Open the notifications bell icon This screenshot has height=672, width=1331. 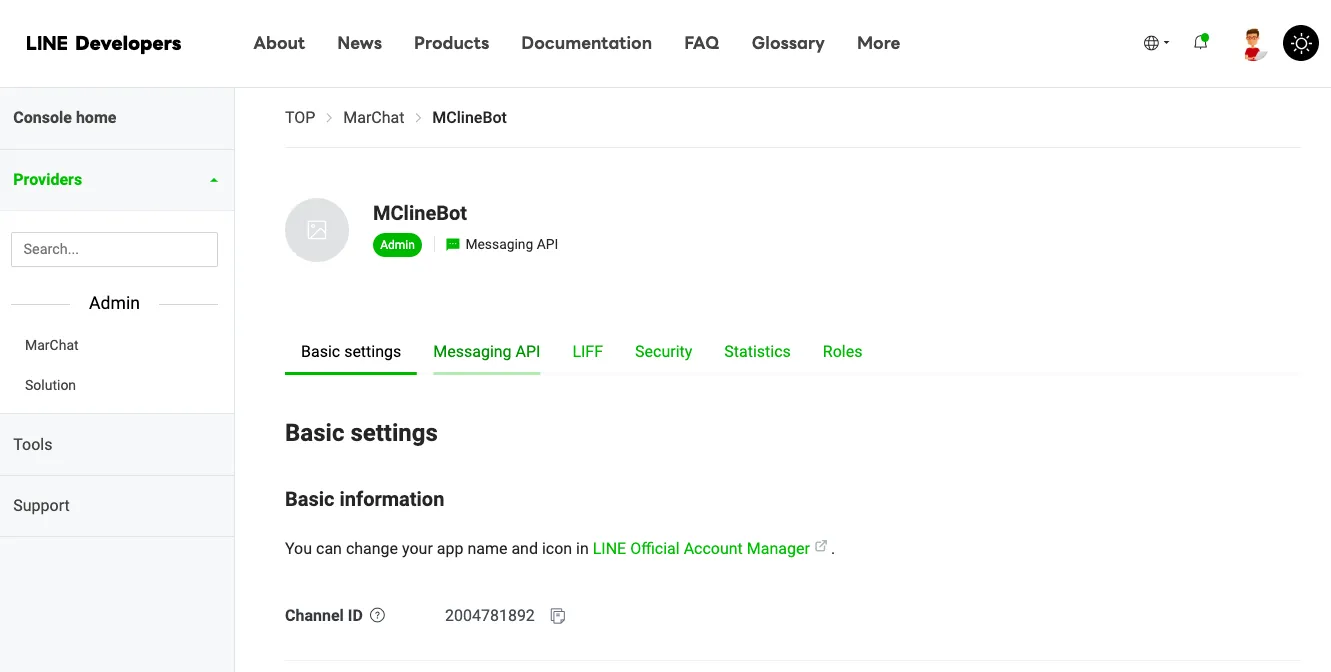pyautogui.click(x=1201, y=42)
